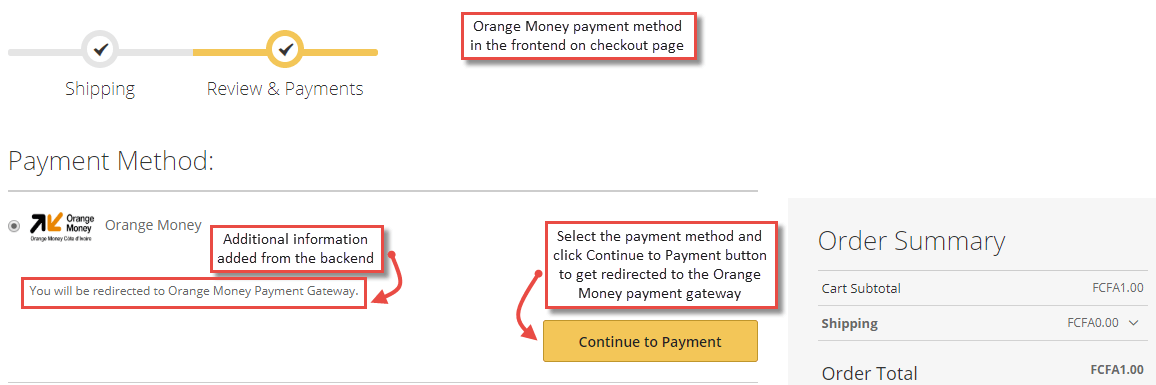Click the Shipping step checkmark circle
1156x385 pixels.
101,51
